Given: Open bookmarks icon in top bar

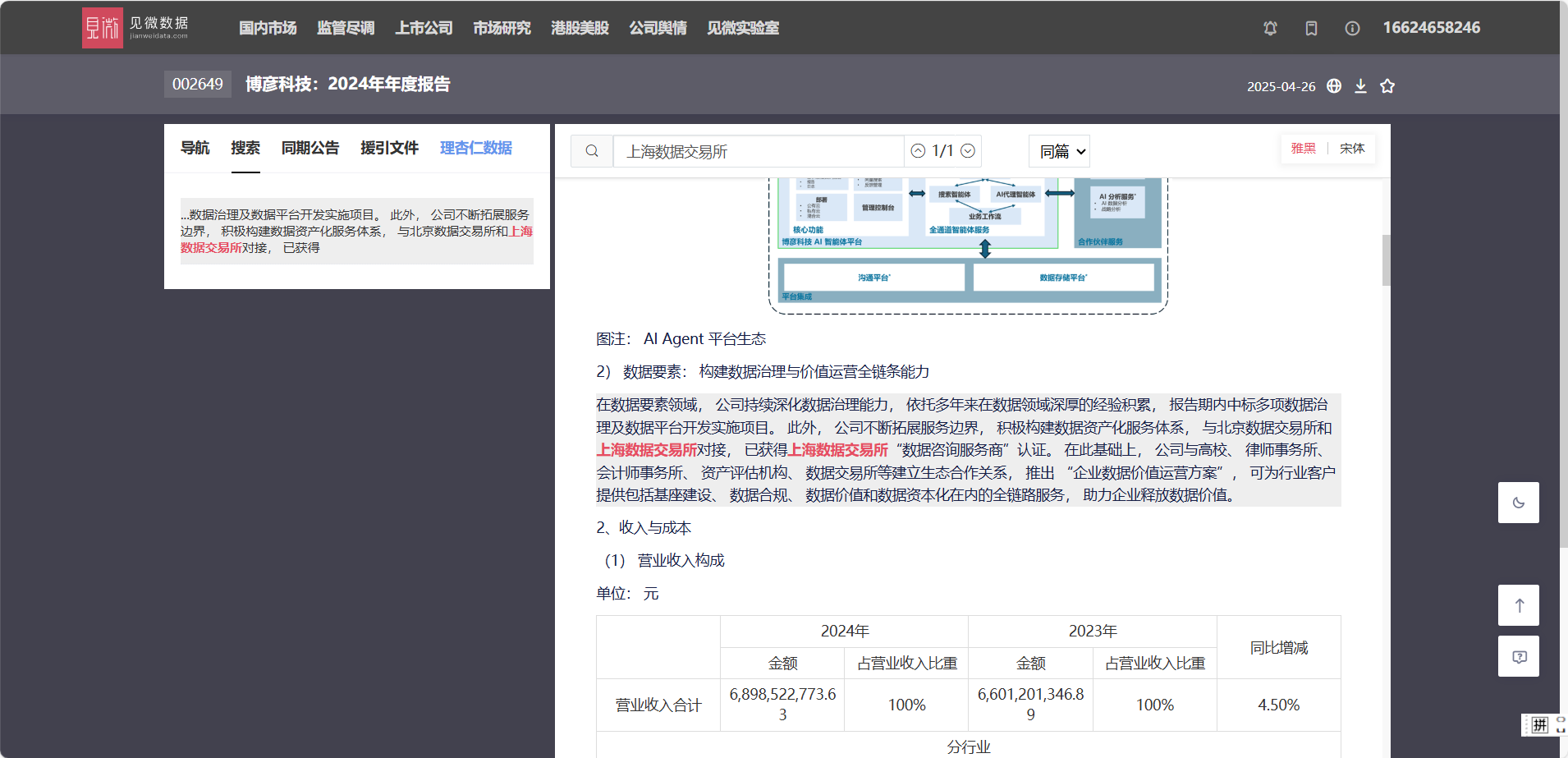Looking at the screenshot, I should [1311, 28].
